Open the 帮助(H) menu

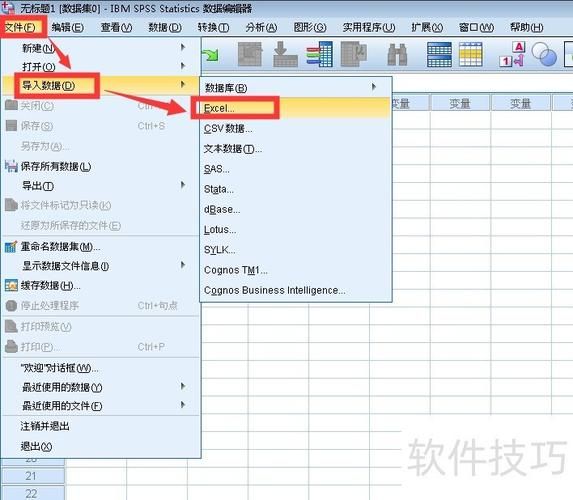(527, 27)
